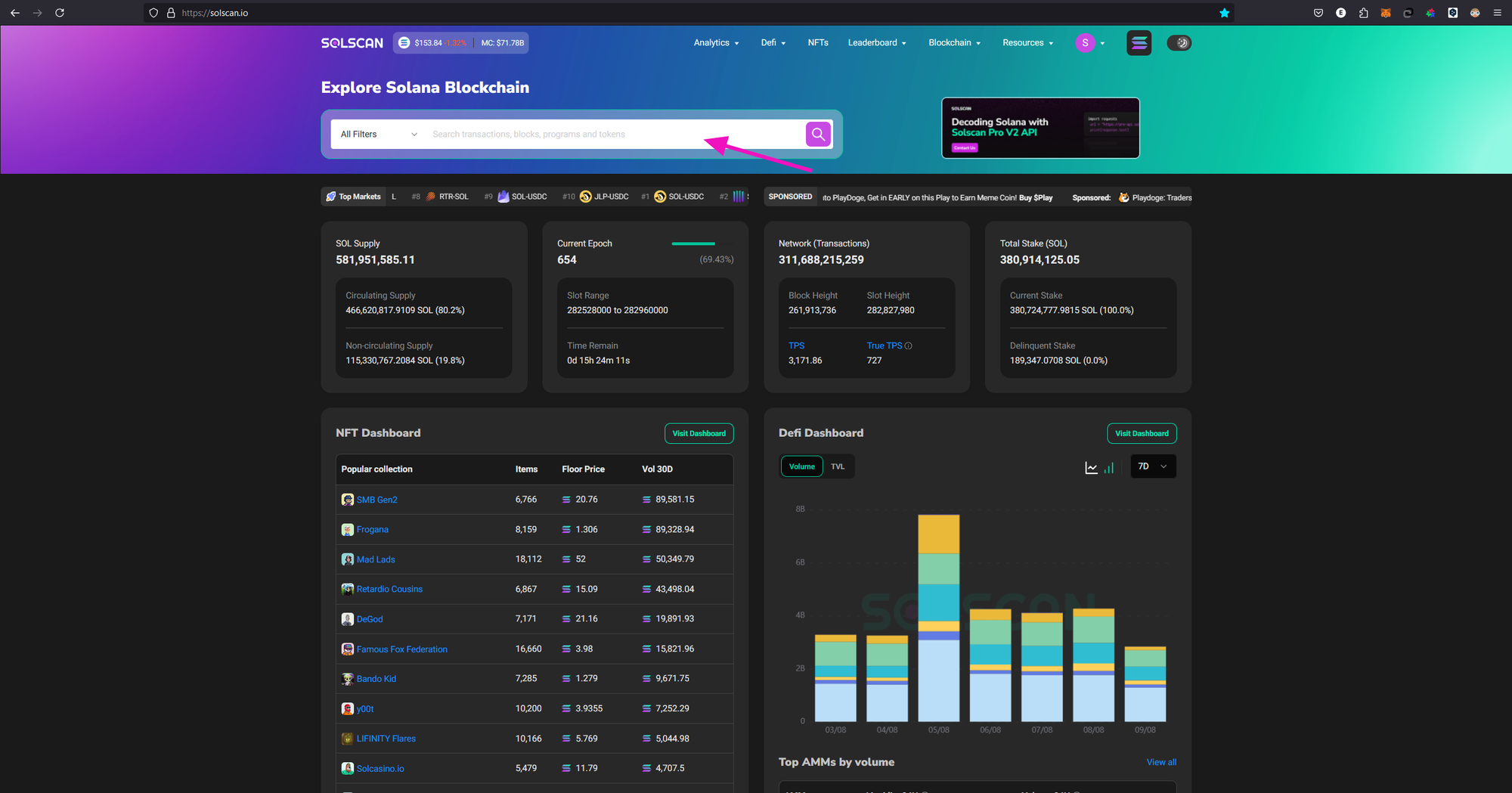The image size is (1512, 793).
Task: Open the purple S account avatar
Action: point(1085,43)
